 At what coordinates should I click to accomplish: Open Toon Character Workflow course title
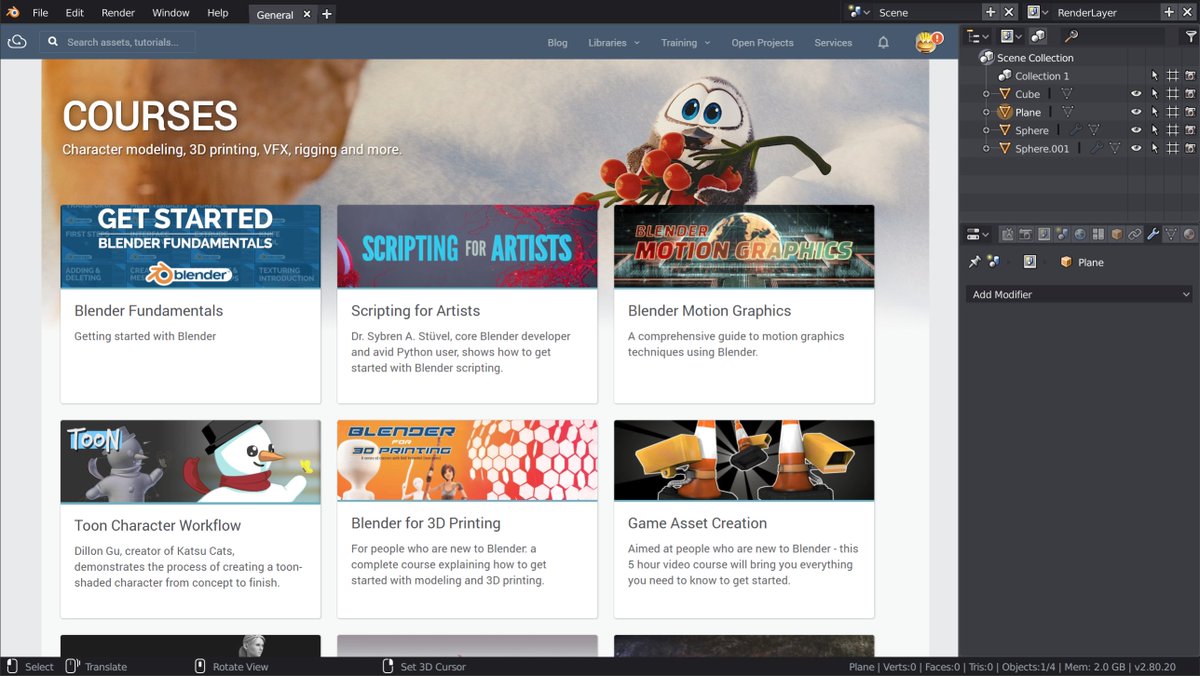click(158, 525)
